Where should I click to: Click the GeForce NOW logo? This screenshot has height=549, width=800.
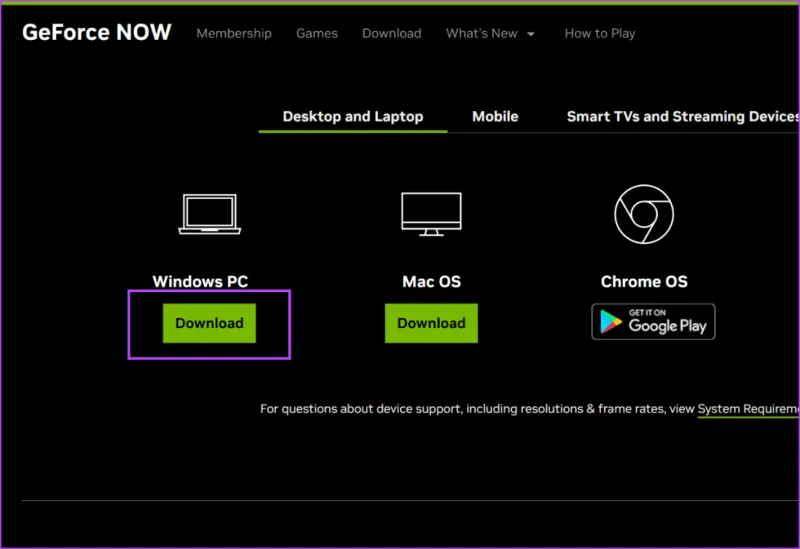[x=96, y=32]
